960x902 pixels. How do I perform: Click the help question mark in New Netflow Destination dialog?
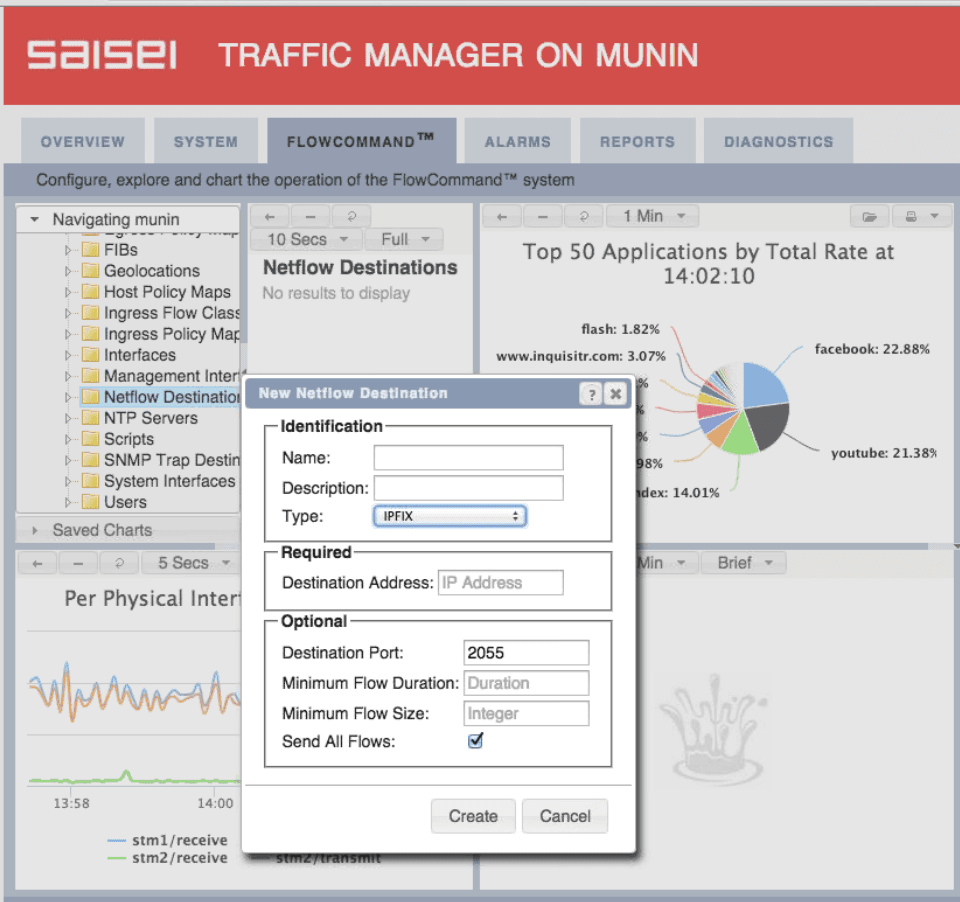(591, 394)
